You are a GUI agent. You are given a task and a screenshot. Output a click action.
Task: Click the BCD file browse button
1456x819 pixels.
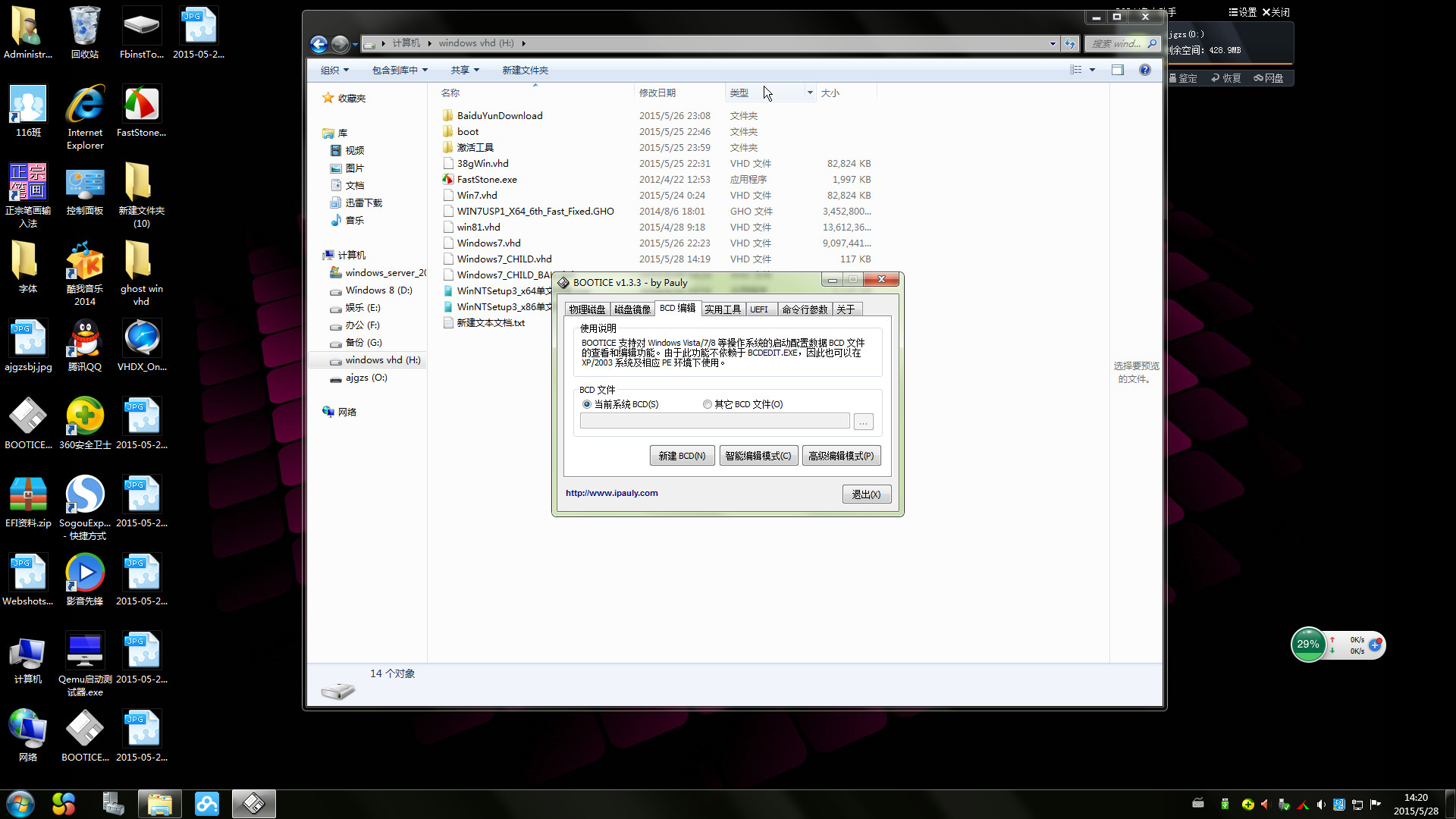[863, 422]
